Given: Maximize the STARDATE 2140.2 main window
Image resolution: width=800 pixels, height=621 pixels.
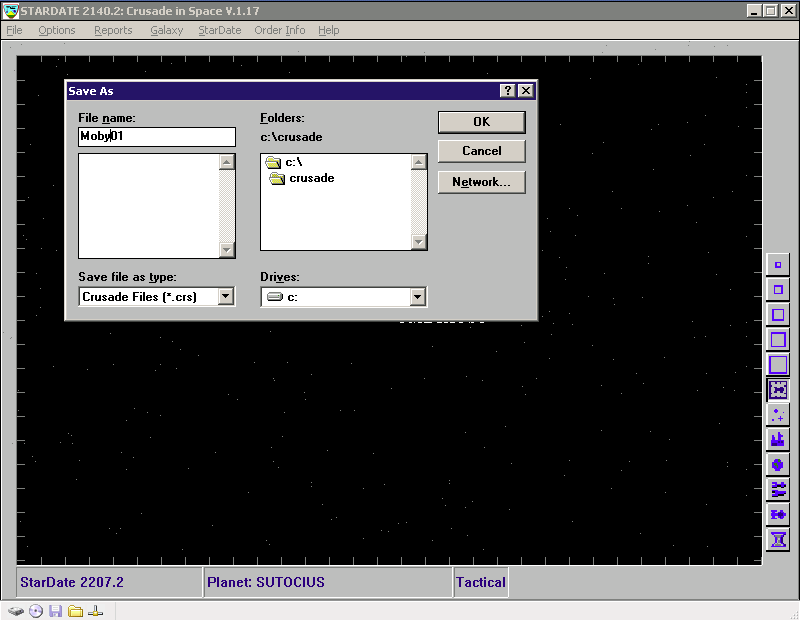Looking at the screenshot, I should click(x=770, y=11).
